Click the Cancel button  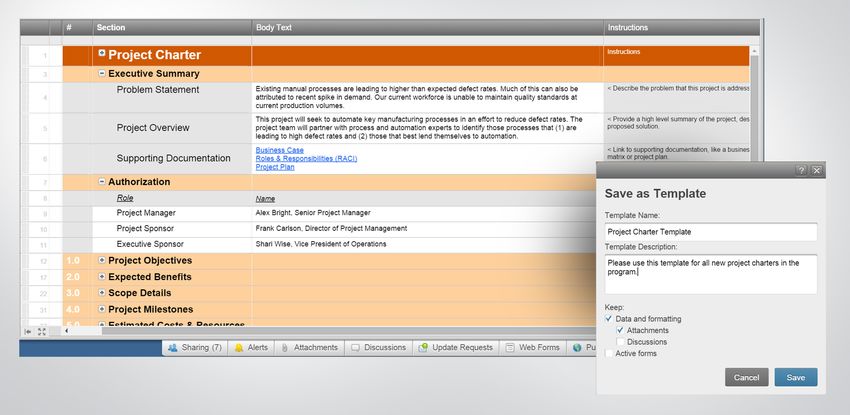pyautogui.click(x=746, y=378)
